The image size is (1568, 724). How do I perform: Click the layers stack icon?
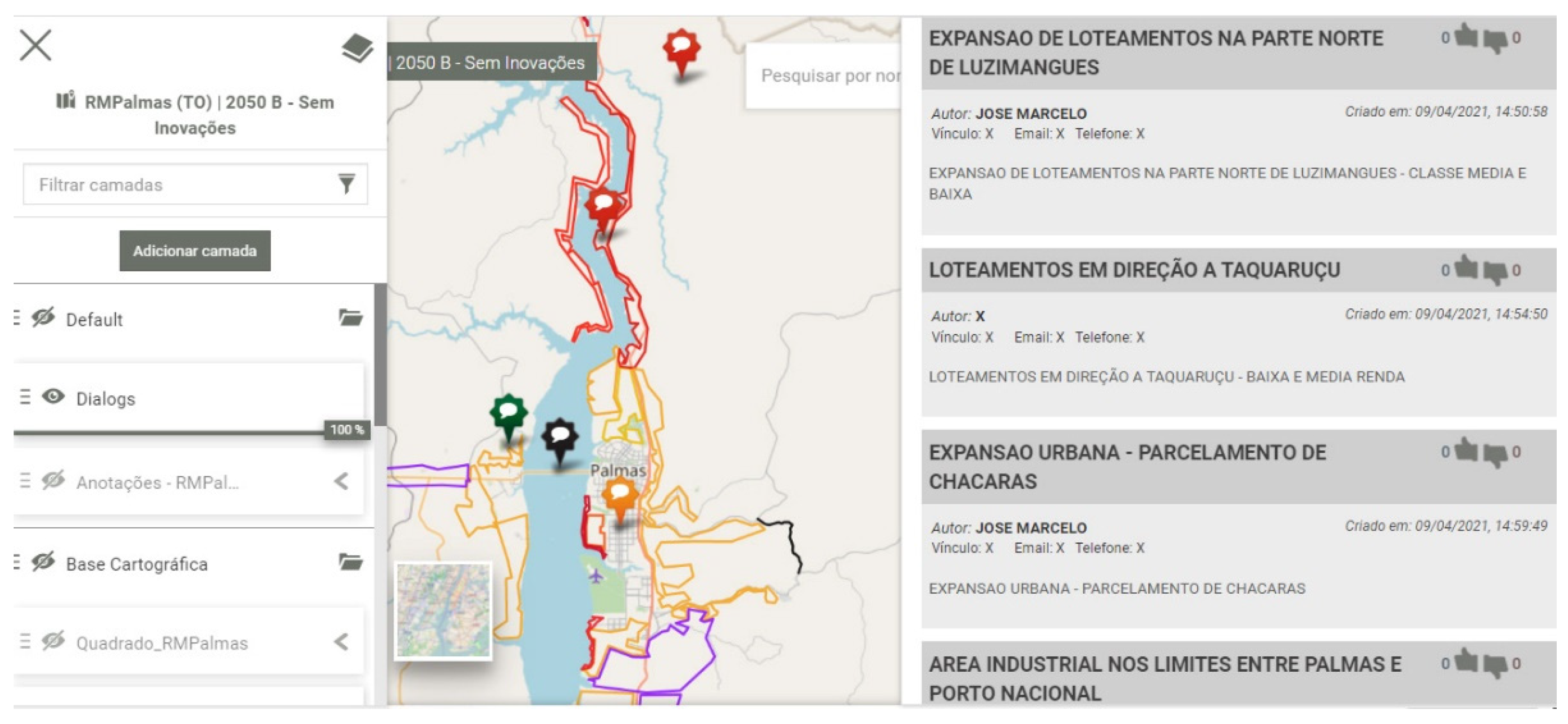[x=357, y=48]
